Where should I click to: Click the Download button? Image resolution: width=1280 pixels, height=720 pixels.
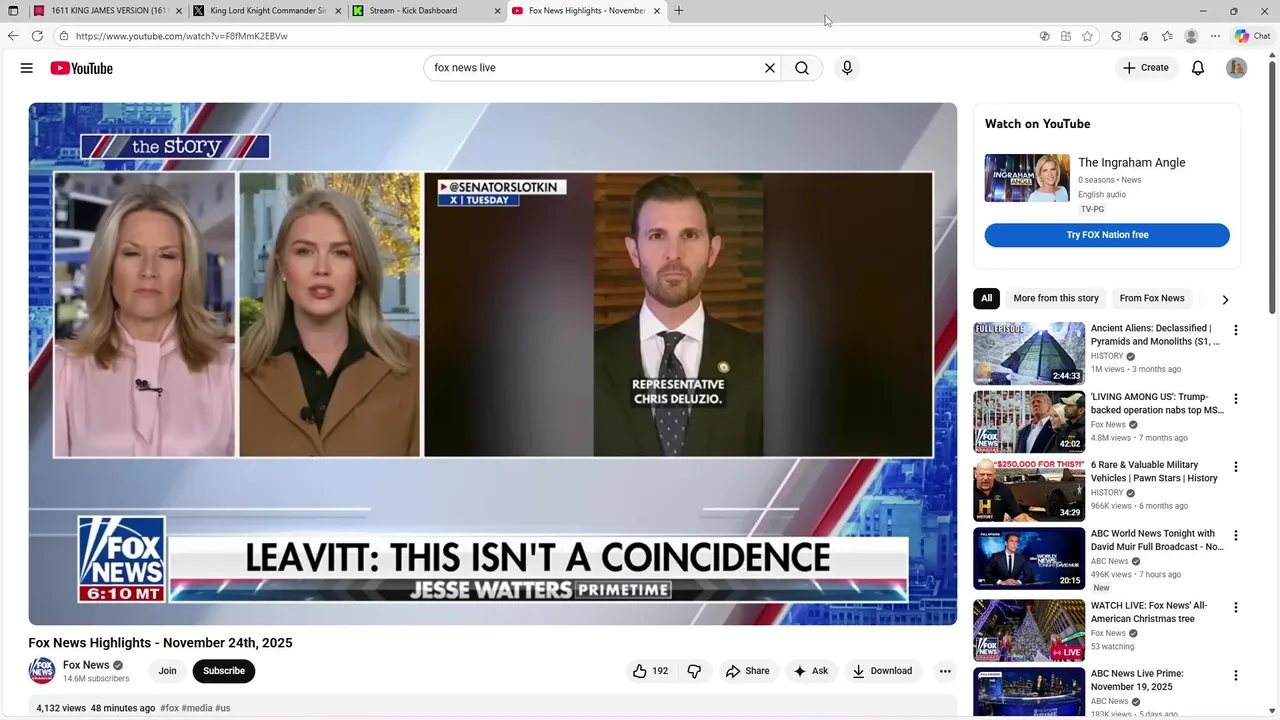click(x=882, y=671)
